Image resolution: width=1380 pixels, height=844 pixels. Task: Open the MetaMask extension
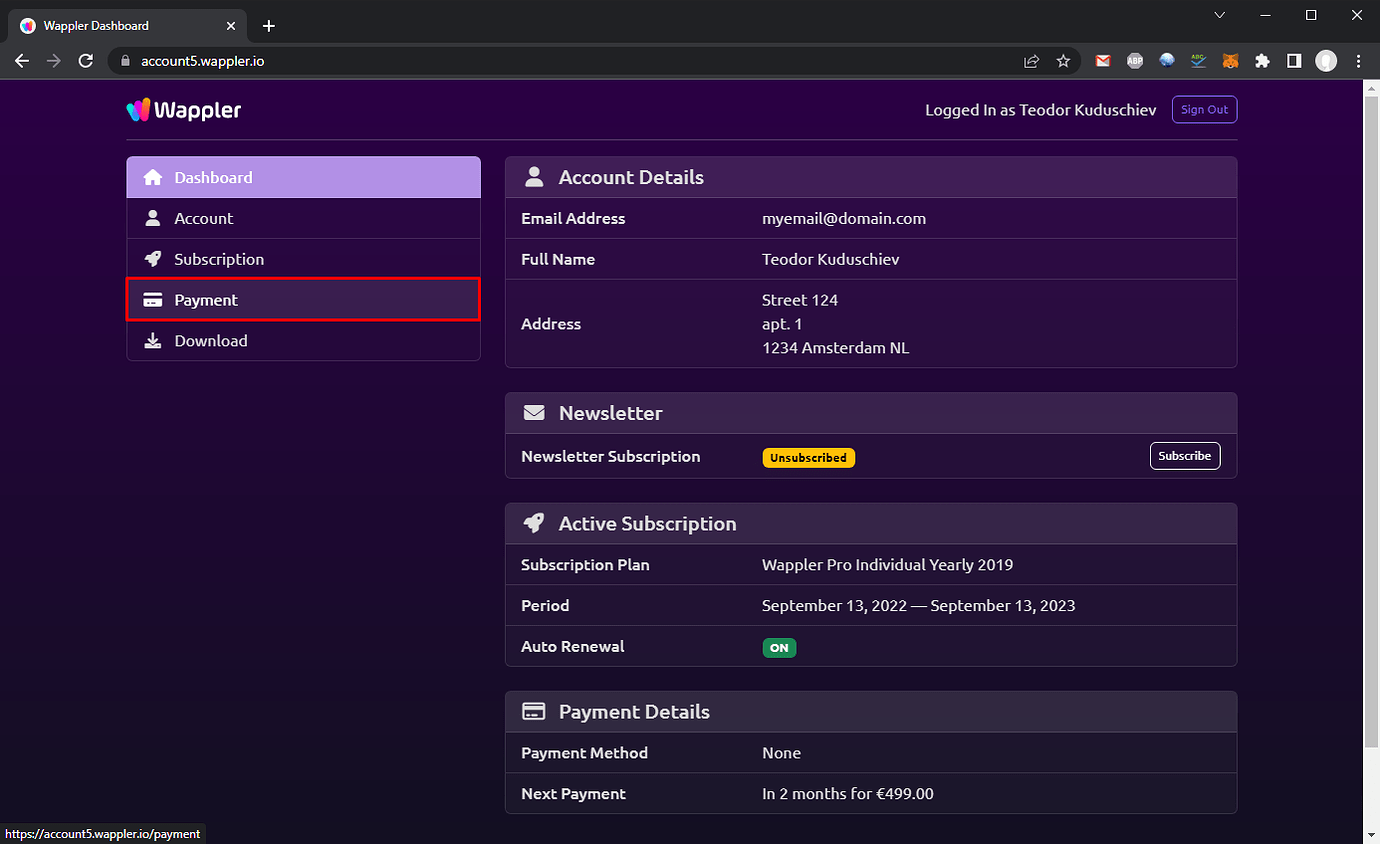click(x=1230, y=61)
